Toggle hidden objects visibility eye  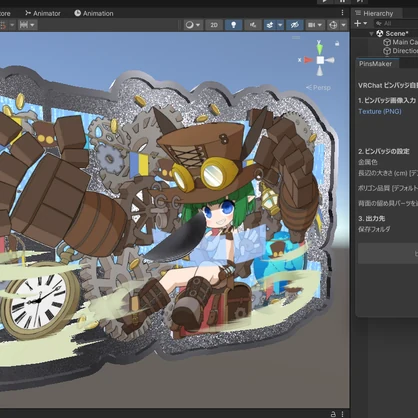point(294,25)
